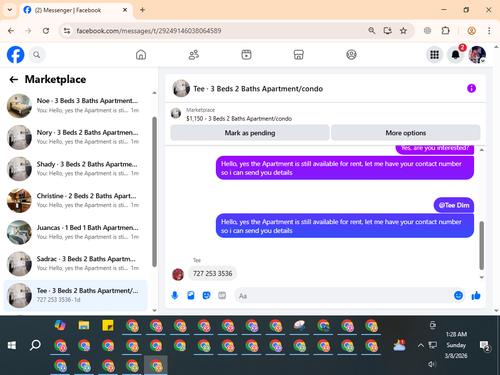Send a thumbs-up like

476,295
